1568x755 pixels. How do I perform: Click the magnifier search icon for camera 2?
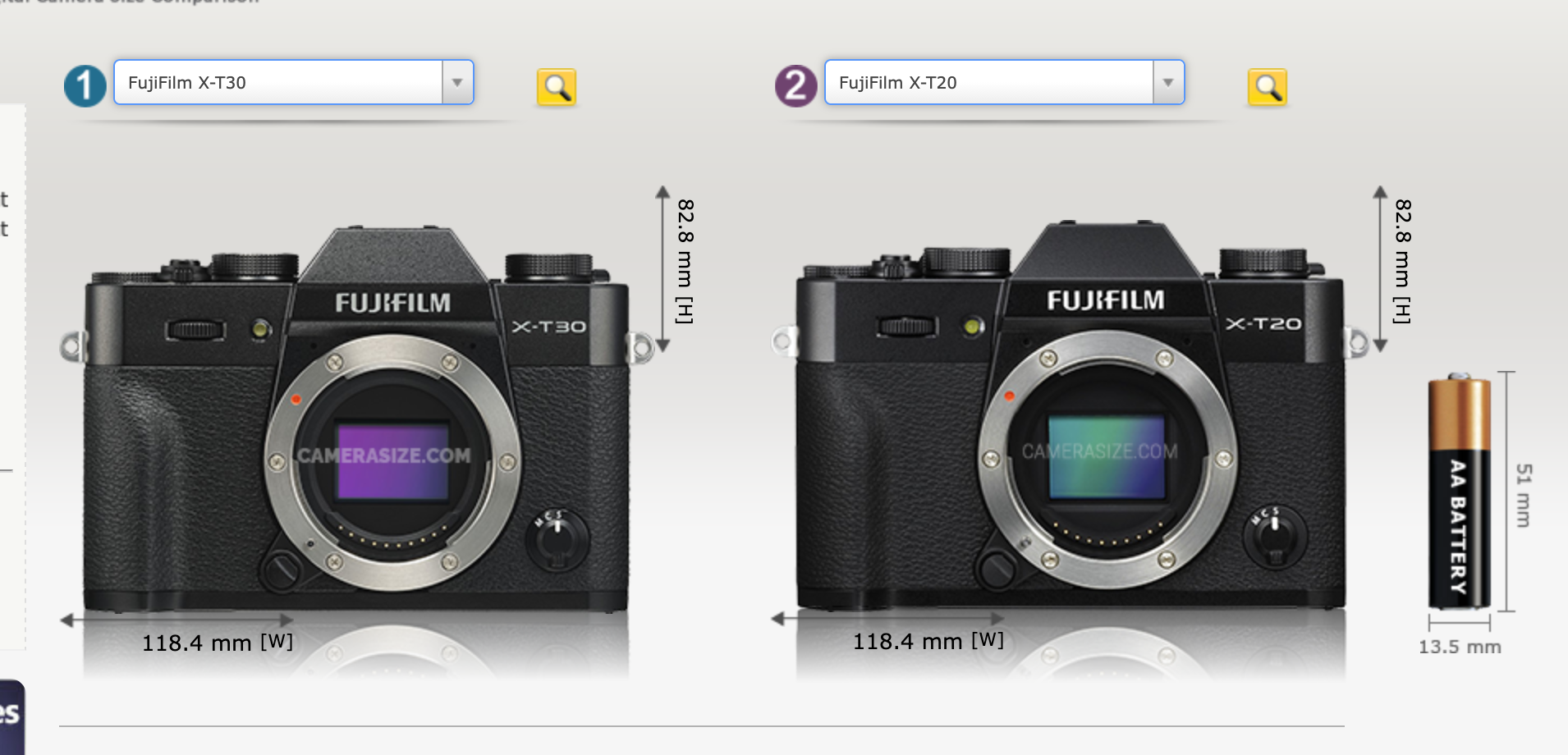click(1268, 87)
